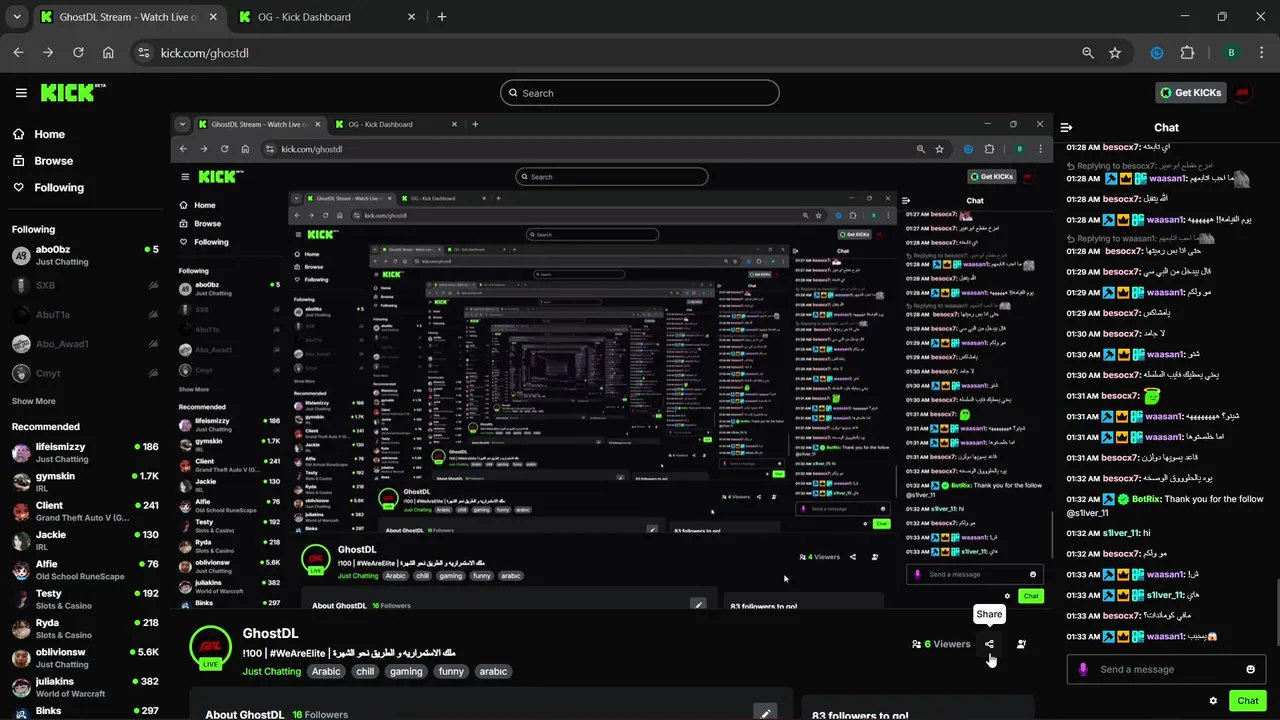The width and height of the screenshot is (1280, 720).
Task: Open recommended channel gymskin
Action: click(x=84, y=482)
